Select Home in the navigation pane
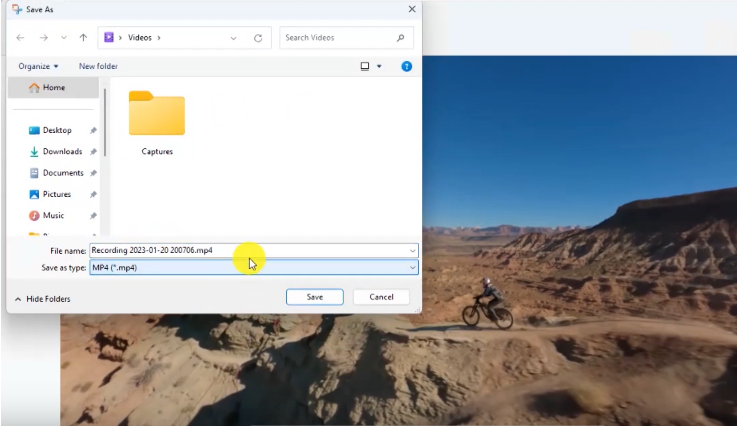The height and width of the screenshot is (426, 737). click(54, 87)
